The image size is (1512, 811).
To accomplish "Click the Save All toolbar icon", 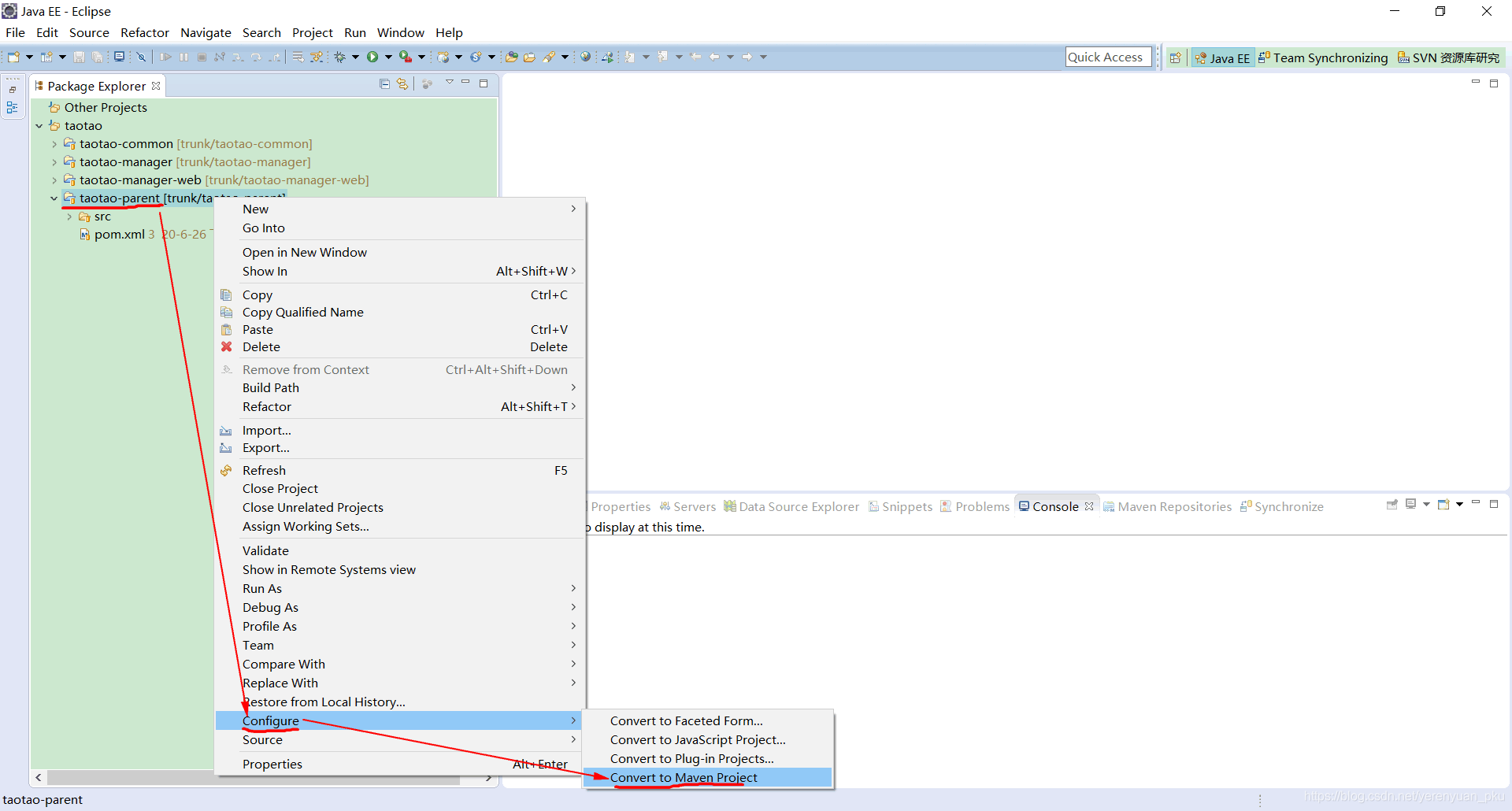I will click(x=97, y=57).
